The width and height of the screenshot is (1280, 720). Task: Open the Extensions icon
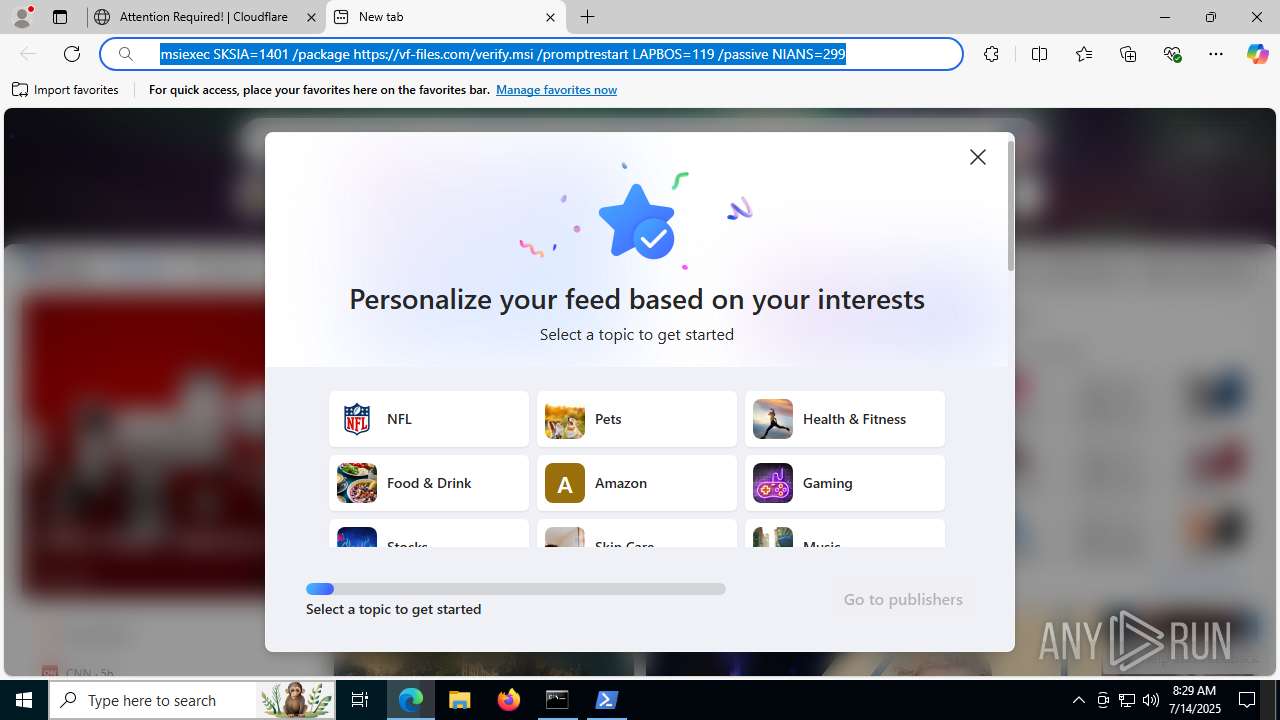[x=991, y=54]
